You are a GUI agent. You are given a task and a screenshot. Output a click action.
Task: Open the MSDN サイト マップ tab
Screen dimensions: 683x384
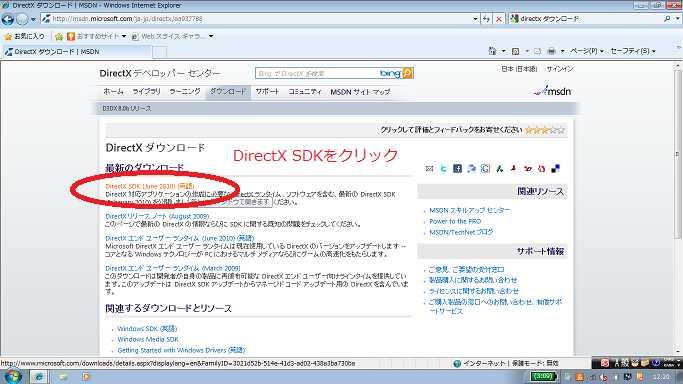coord(360,92)
